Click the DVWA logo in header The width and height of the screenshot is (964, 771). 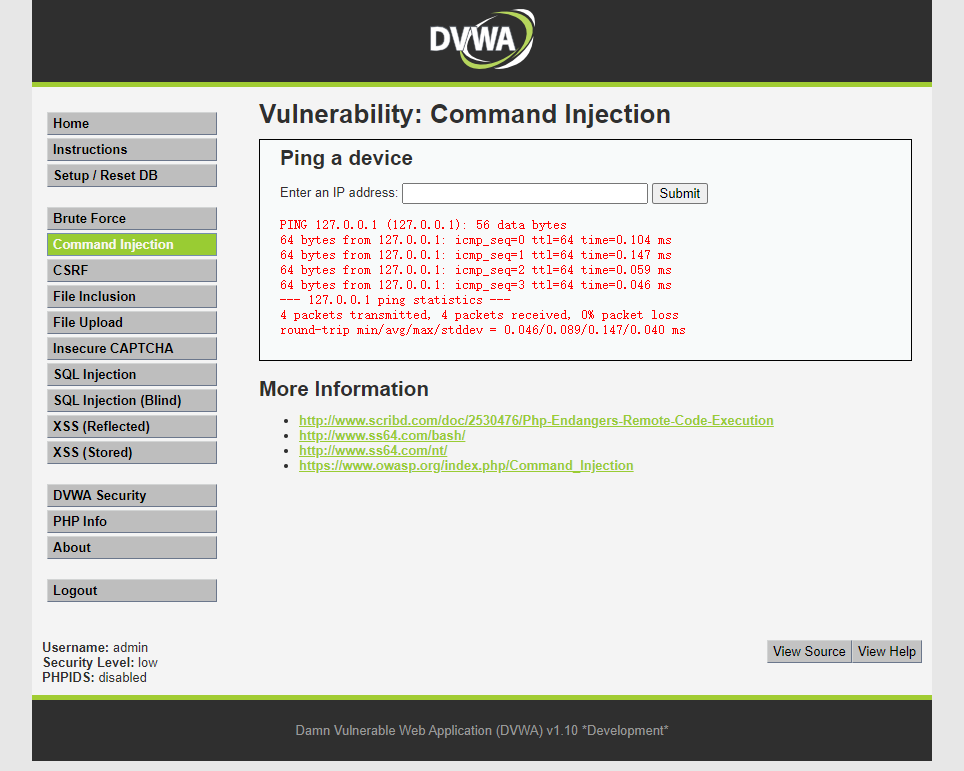pos(482,40)
